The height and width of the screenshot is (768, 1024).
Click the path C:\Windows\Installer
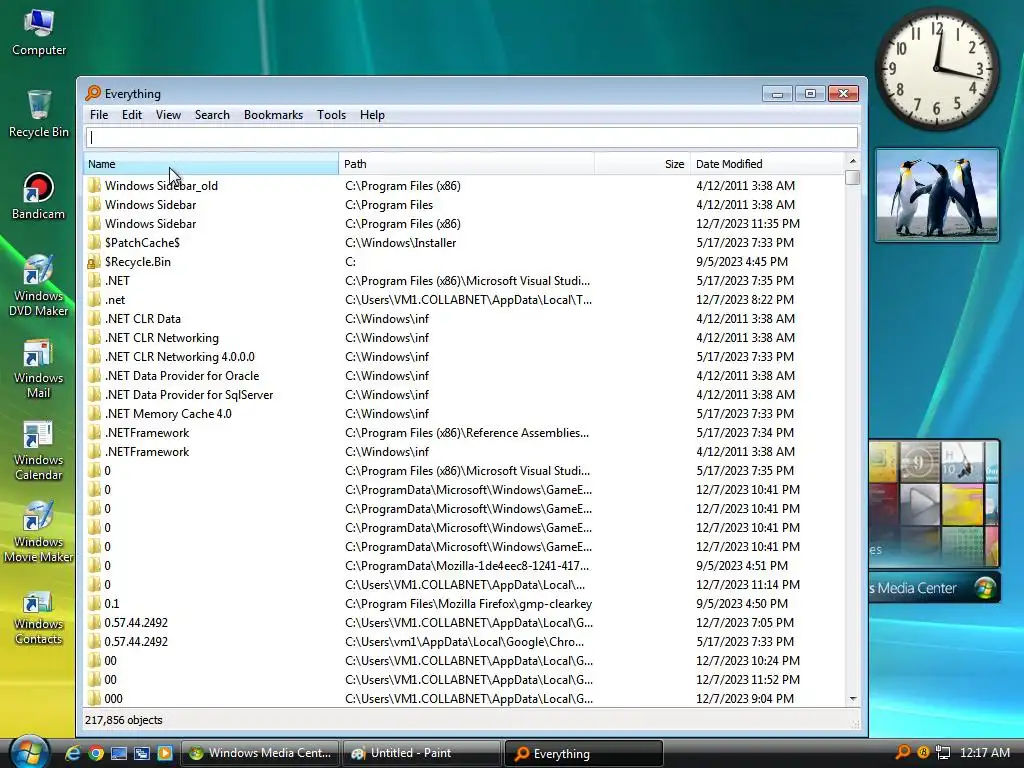click(x=400, y=243)
